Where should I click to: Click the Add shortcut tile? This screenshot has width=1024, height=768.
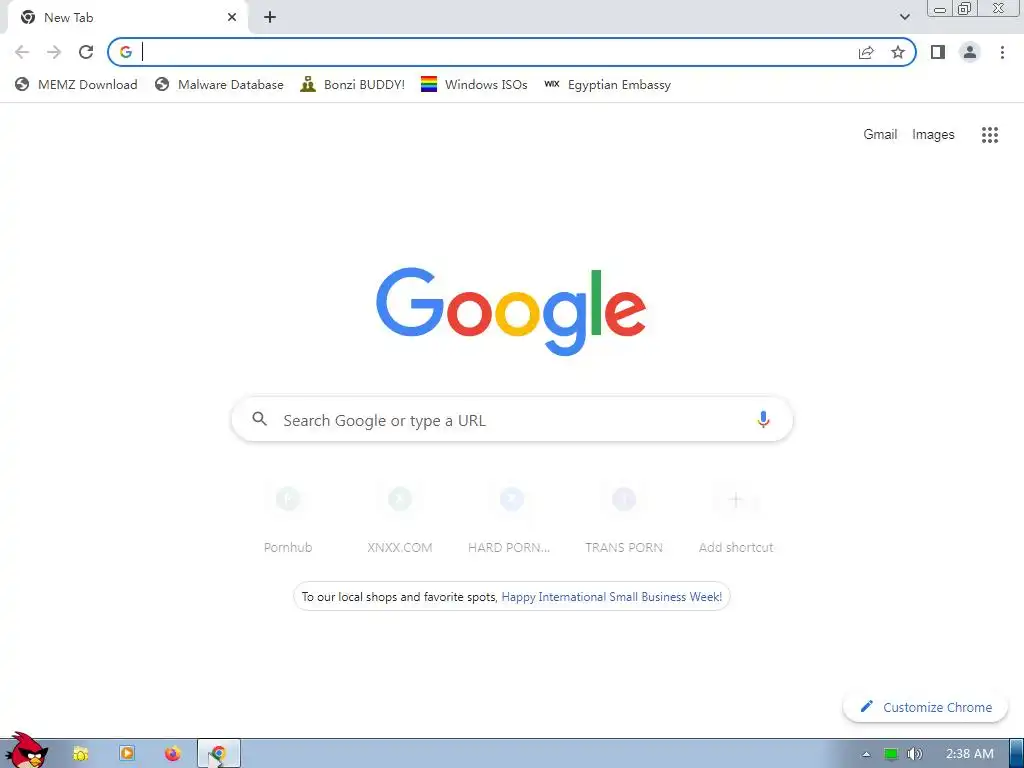tap(735, 519)
